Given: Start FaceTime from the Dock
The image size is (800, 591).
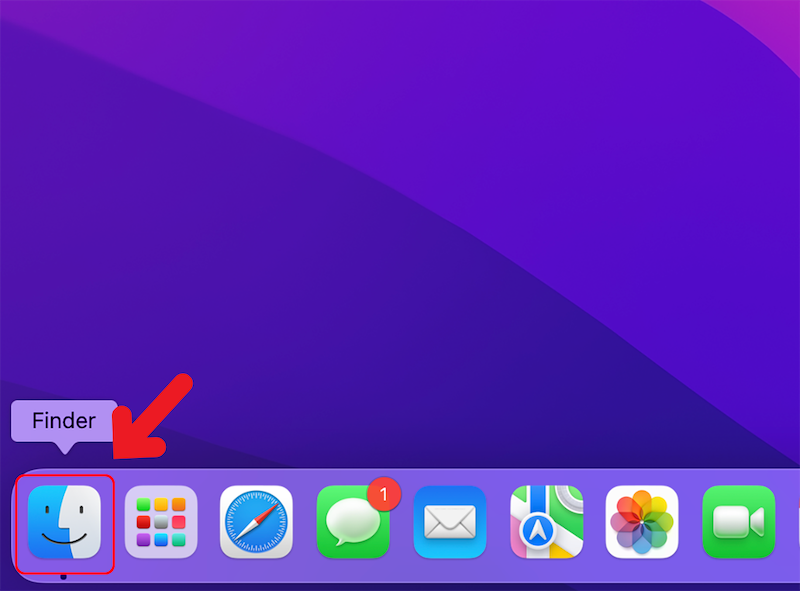Looking at the screenshot, I should click(x=739, y=522).
